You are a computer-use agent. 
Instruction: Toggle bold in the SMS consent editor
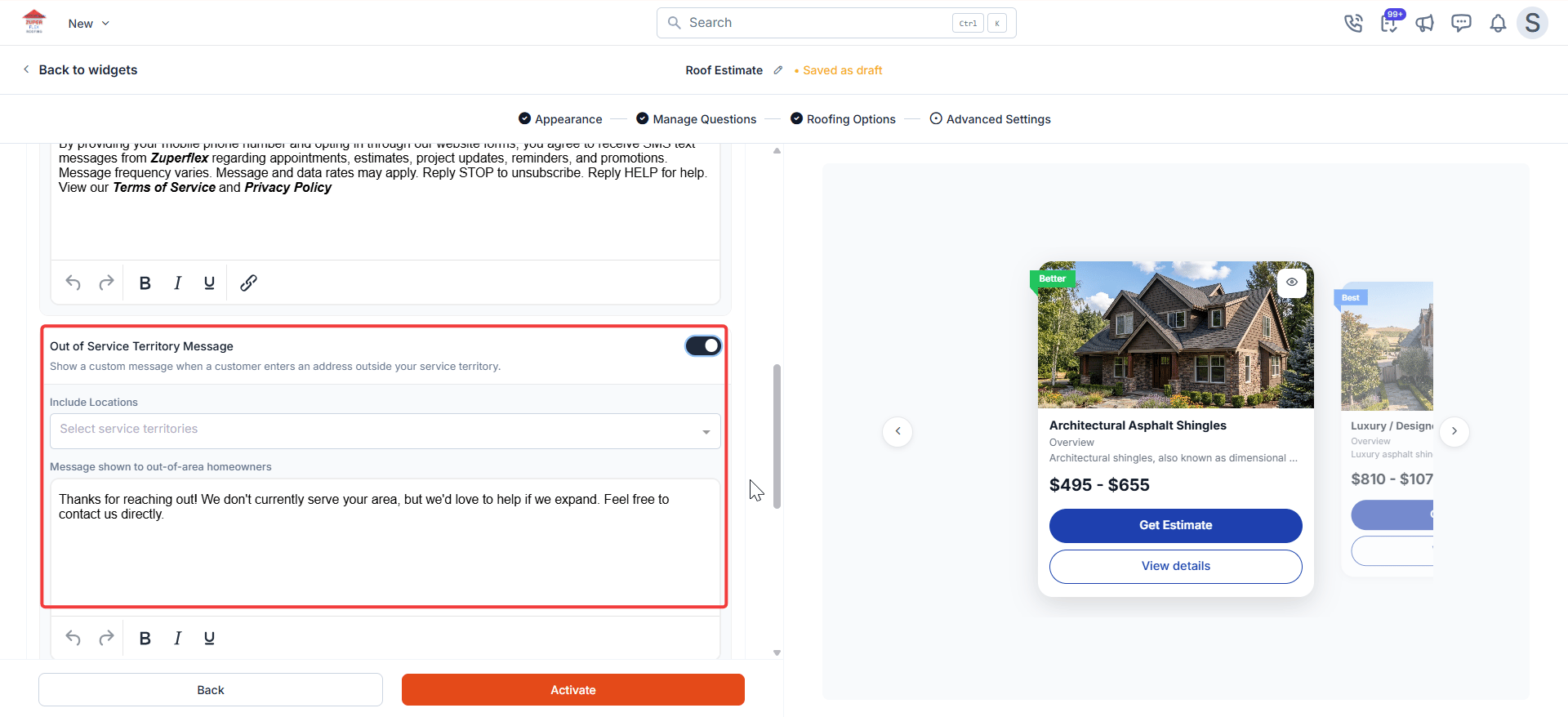pos(145,283)
